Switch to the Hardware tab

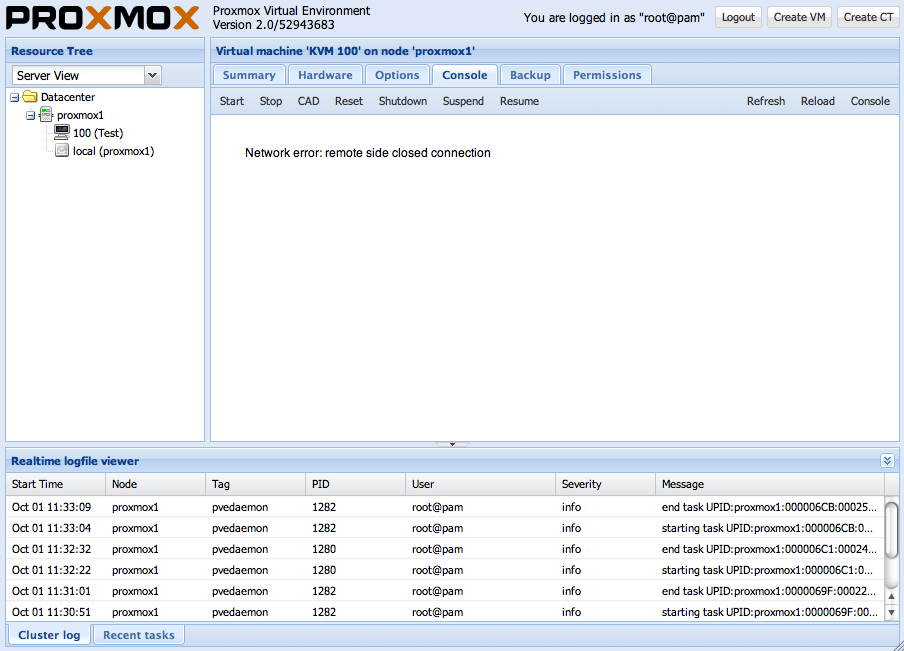click(x=325, y=75)
